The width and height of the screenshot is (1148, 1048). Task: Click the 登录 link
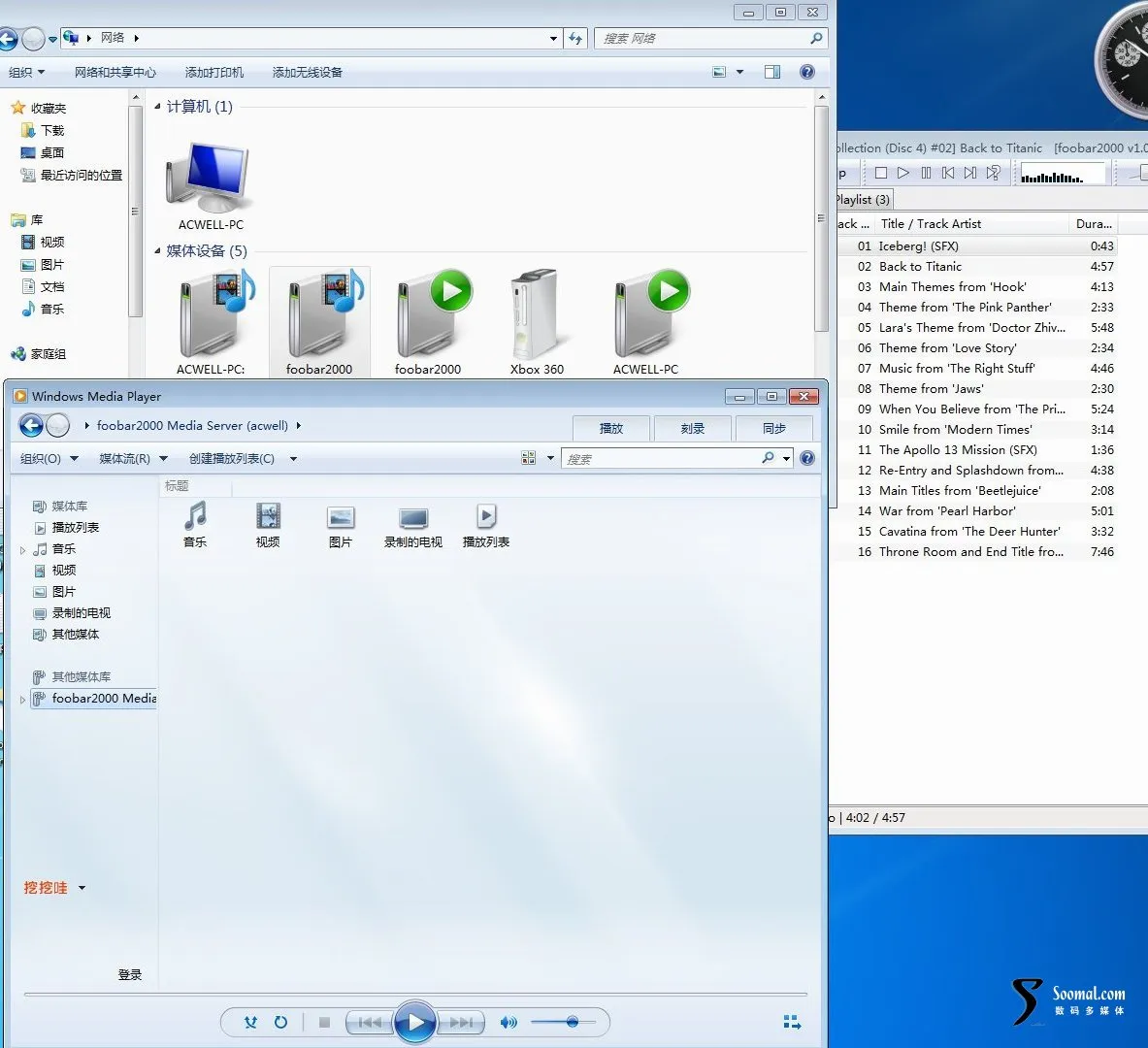click(130, 975)
